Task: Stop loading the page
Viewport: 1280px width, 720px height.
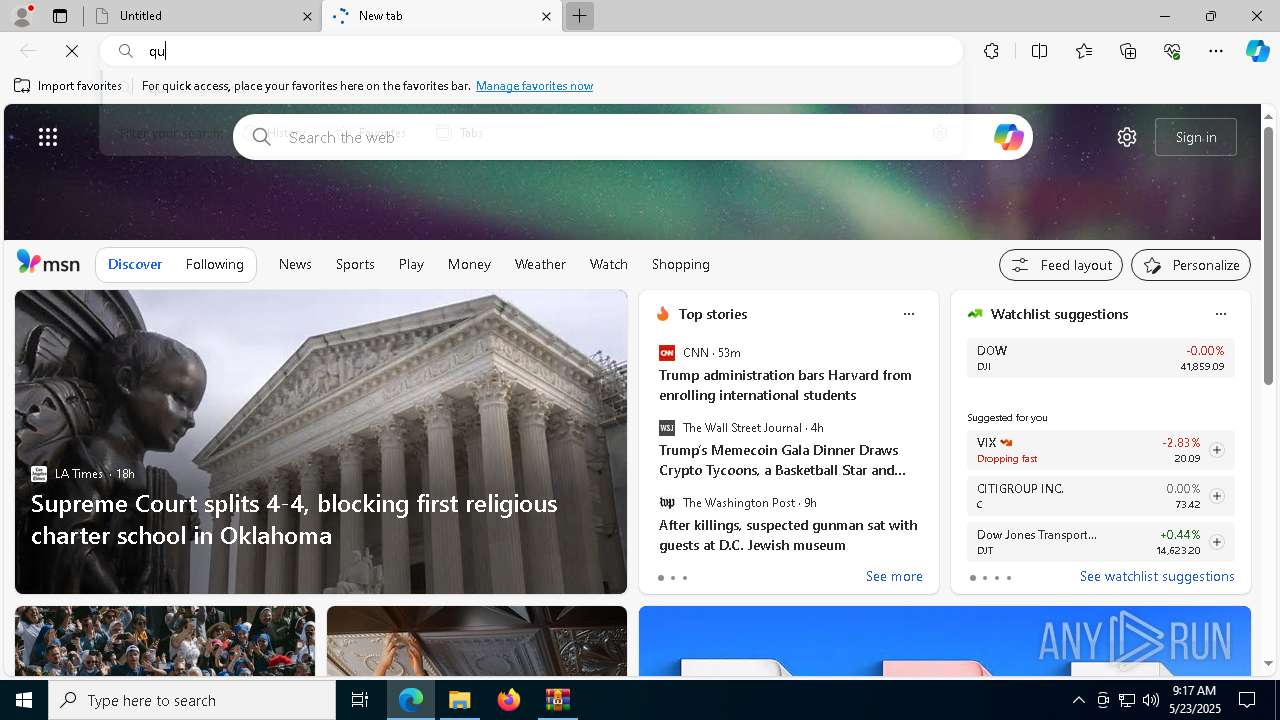Action: [72, 51]
